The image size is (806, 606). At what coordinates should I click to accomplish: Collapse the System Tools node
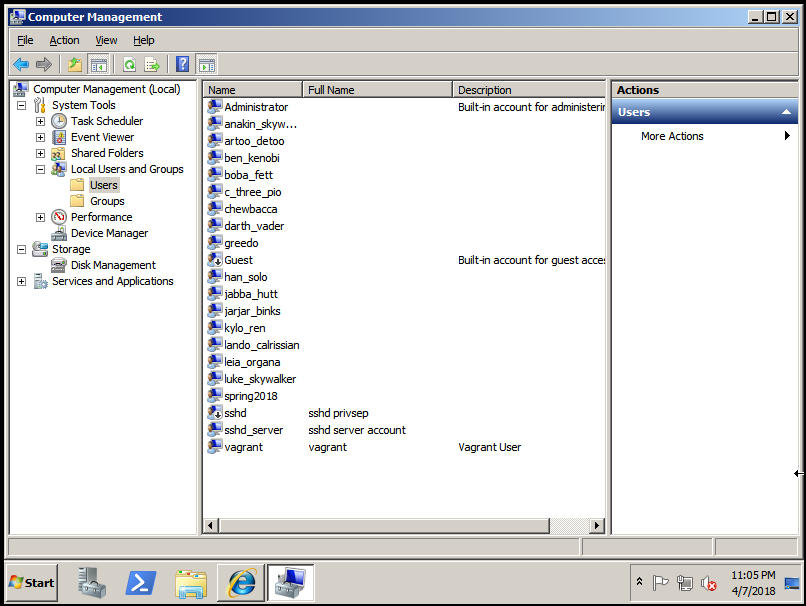click(22, 105)
